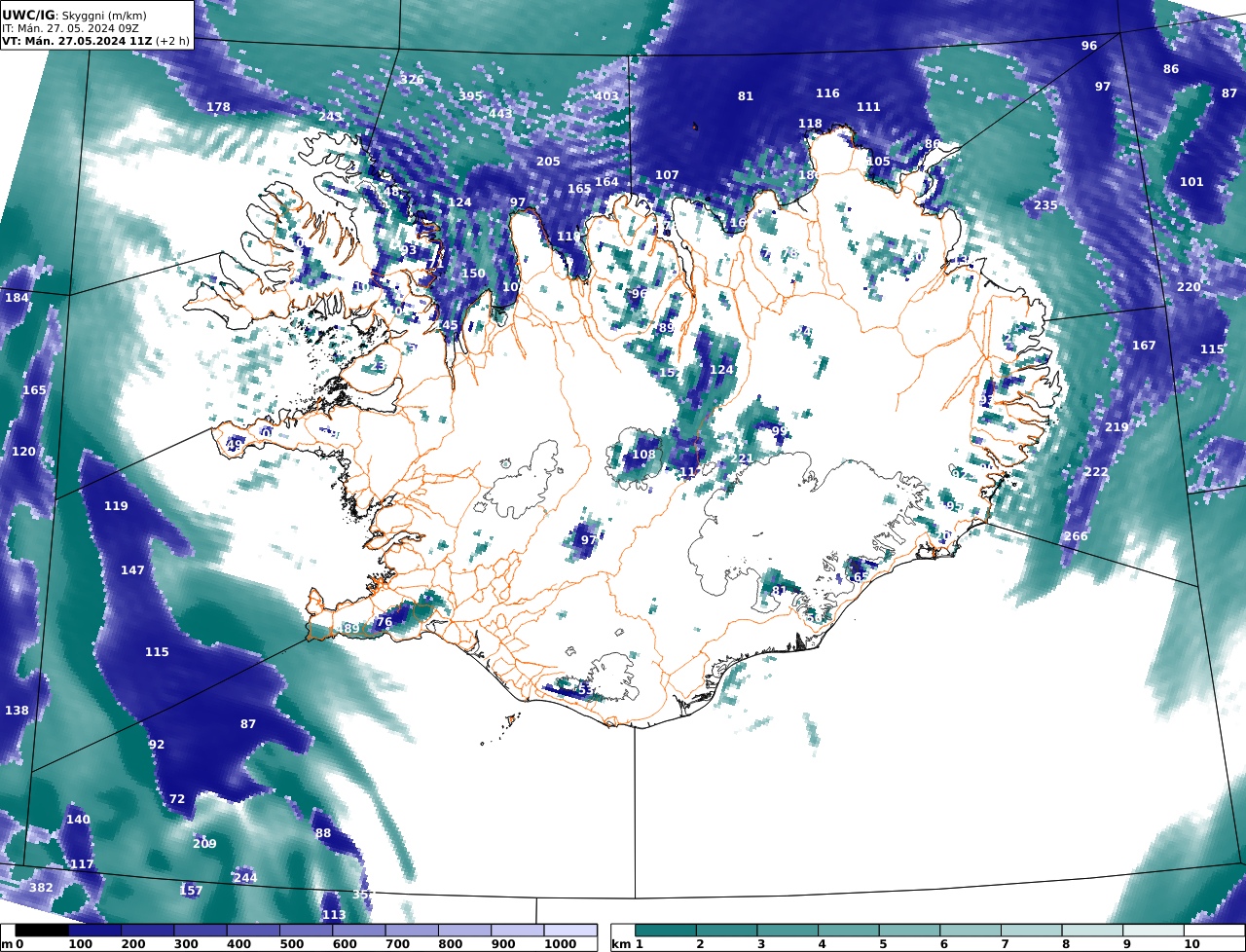
Task: Click the value '116' off the north coast
Action: click(827, 93)
